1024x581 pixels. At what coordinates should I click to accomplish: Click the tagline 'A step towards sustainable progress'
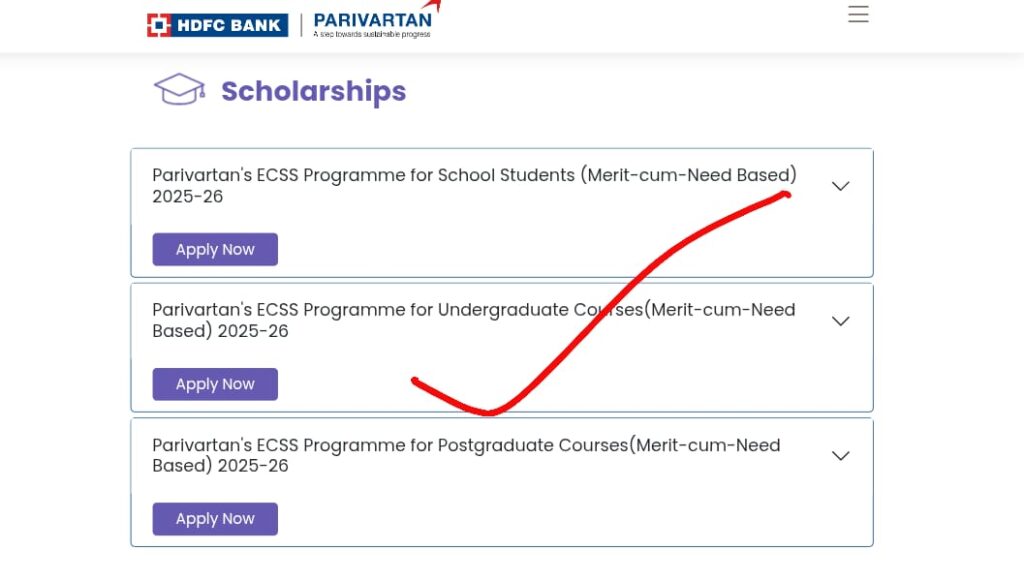click(x=372, y=34)
